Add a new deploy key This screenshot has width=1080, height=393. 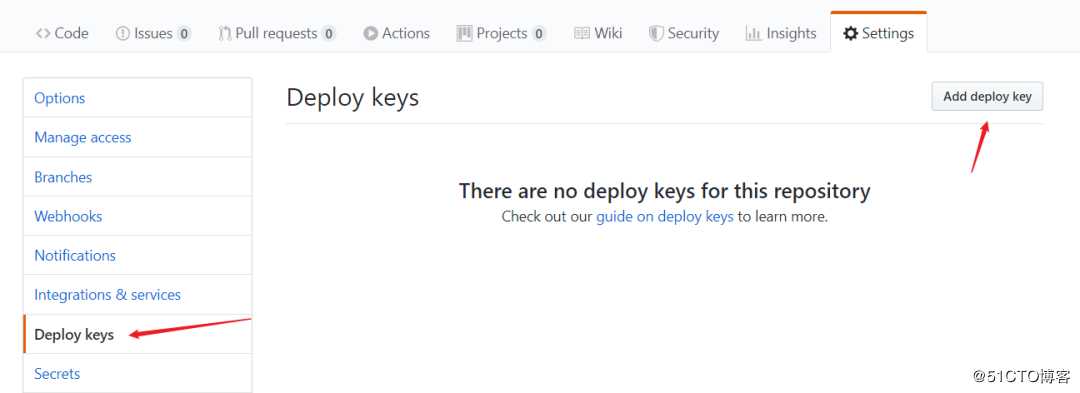(987, 96)
